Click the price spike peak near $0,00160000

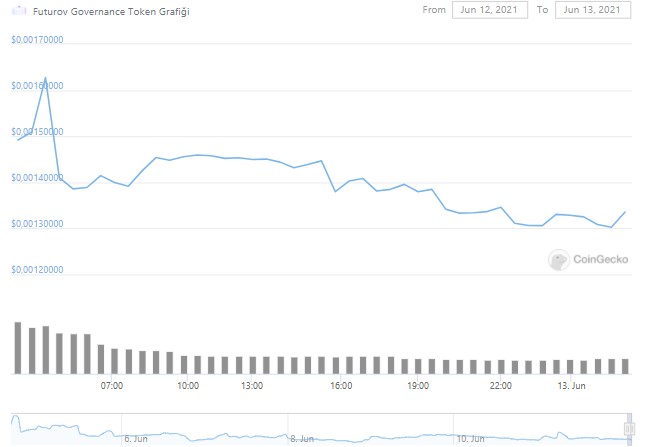tap(45, 78)
